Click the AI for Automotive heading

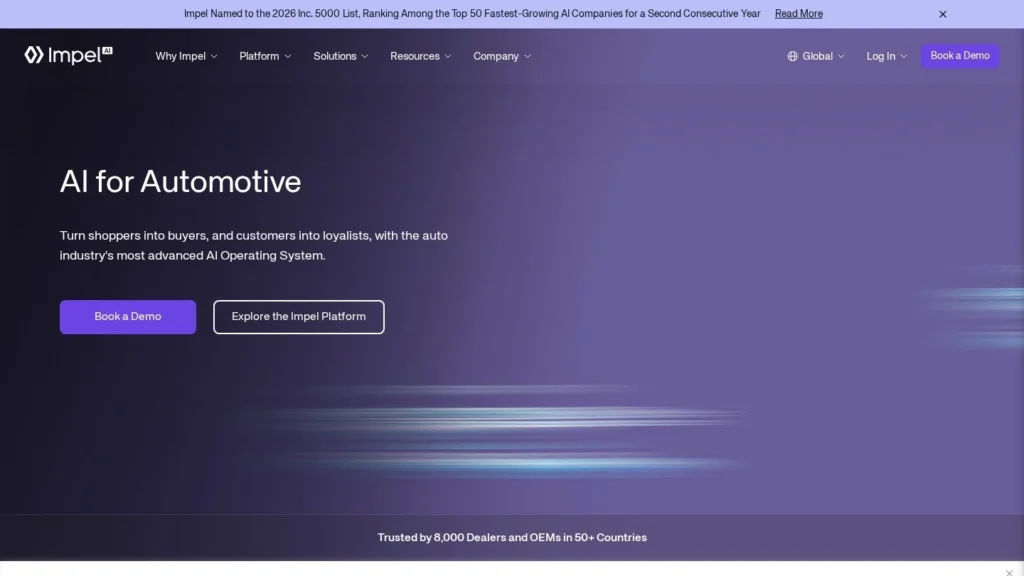180,182
